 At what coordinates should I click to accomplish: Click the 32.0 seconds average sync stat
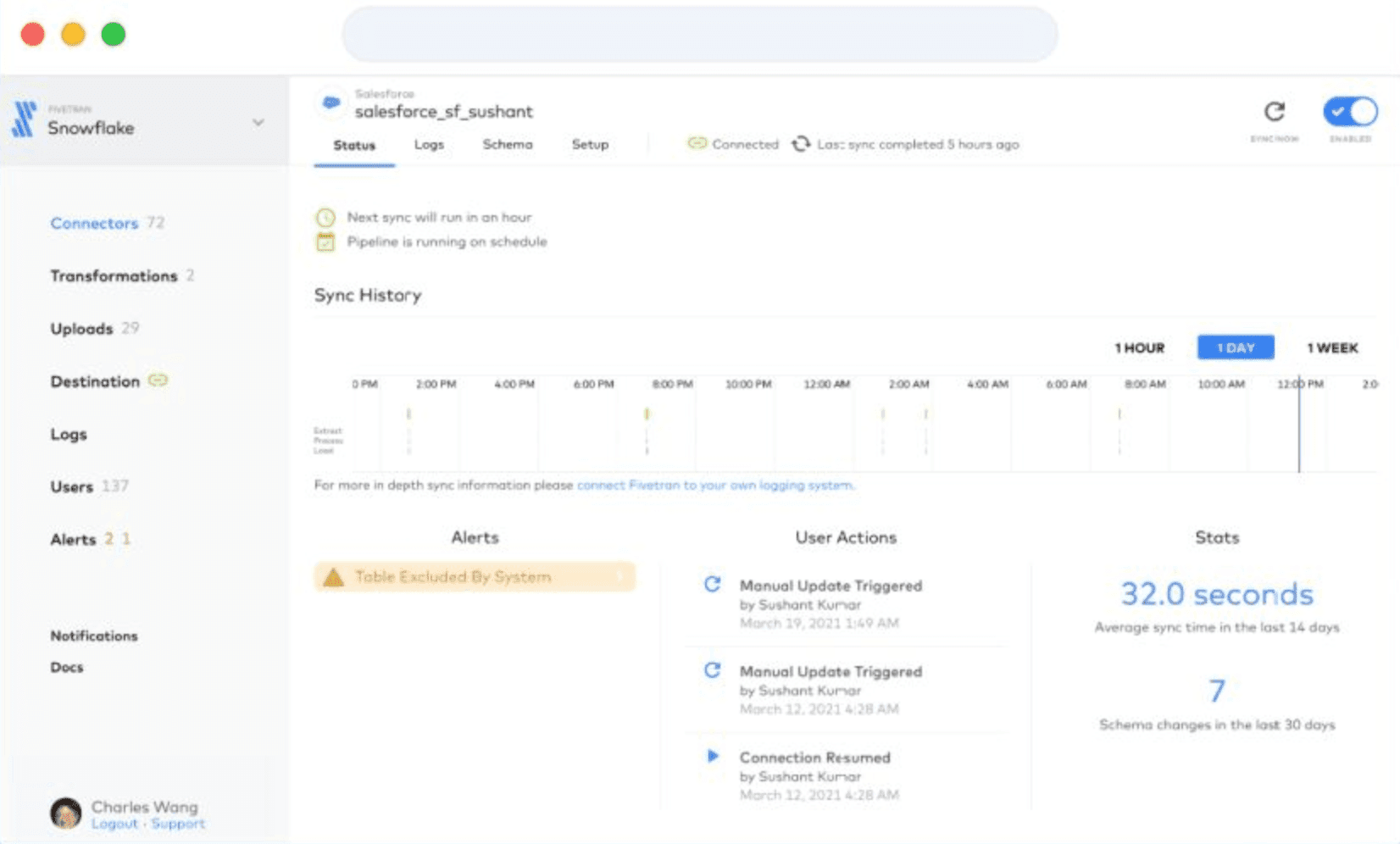click(x=1217, y=594)
